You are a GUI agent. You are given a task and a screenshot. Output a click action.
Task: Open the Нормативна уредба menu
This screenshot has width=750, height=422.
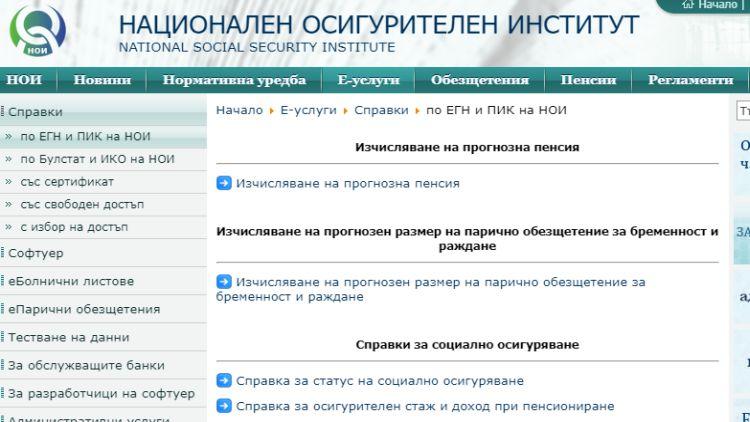pos(234,80)
